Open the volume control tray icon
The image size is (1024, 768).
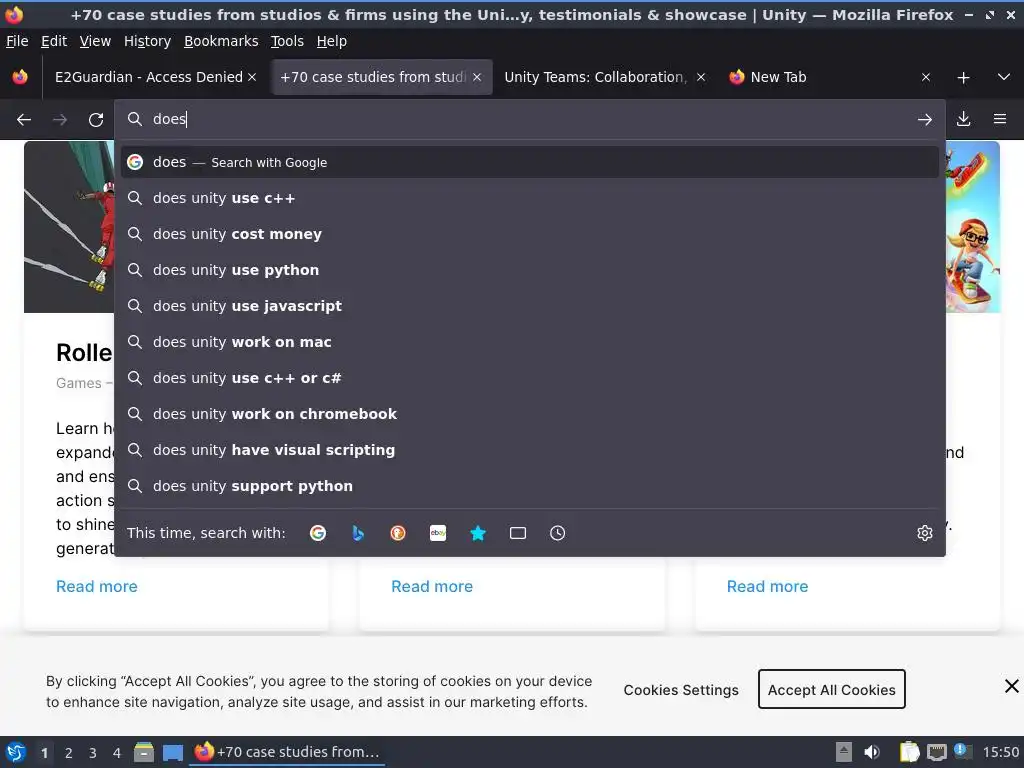click(x=872, y=752)
